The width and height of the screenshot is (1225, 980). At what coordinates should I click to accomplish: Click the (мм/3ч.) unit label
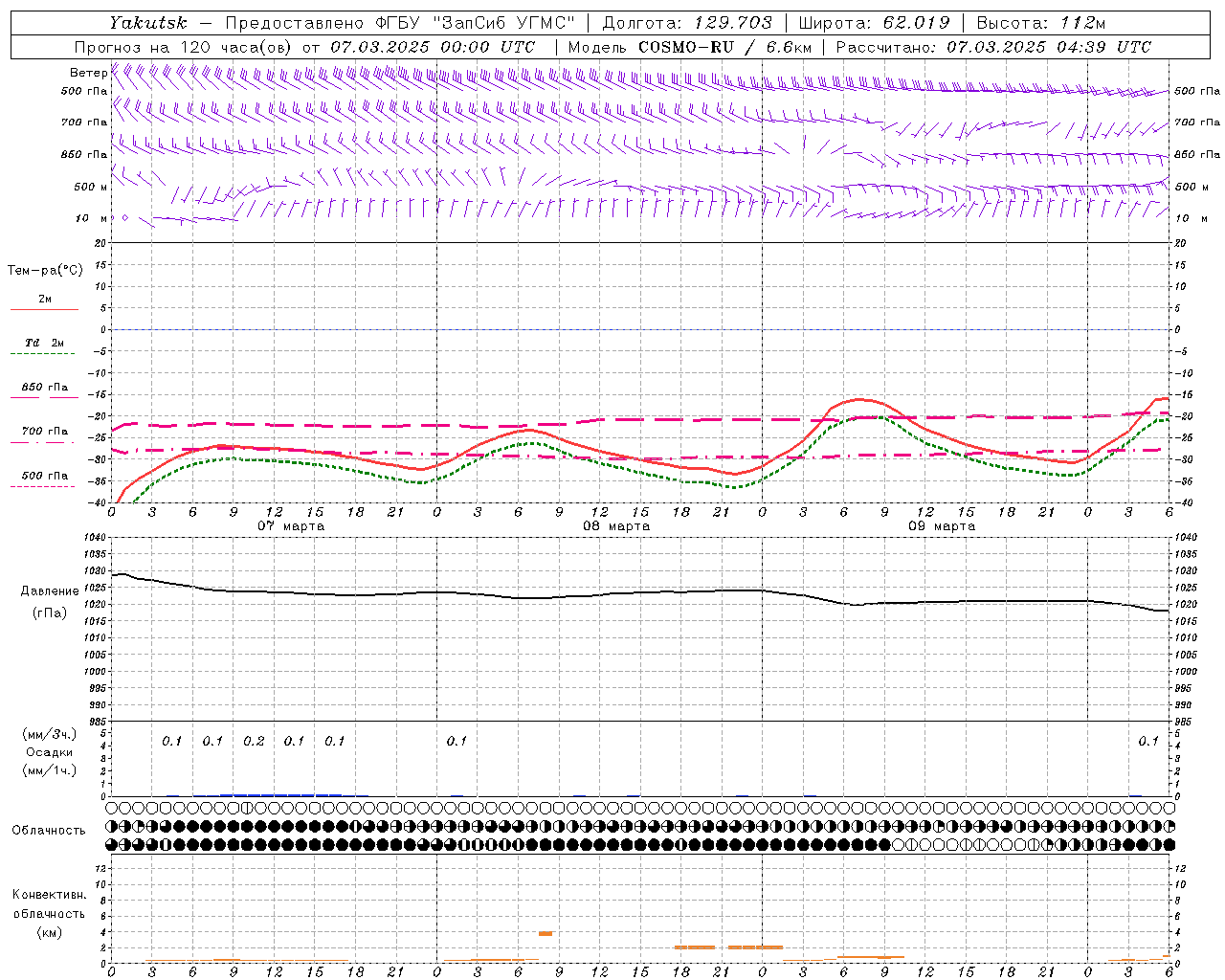click(x=49, y=734)
